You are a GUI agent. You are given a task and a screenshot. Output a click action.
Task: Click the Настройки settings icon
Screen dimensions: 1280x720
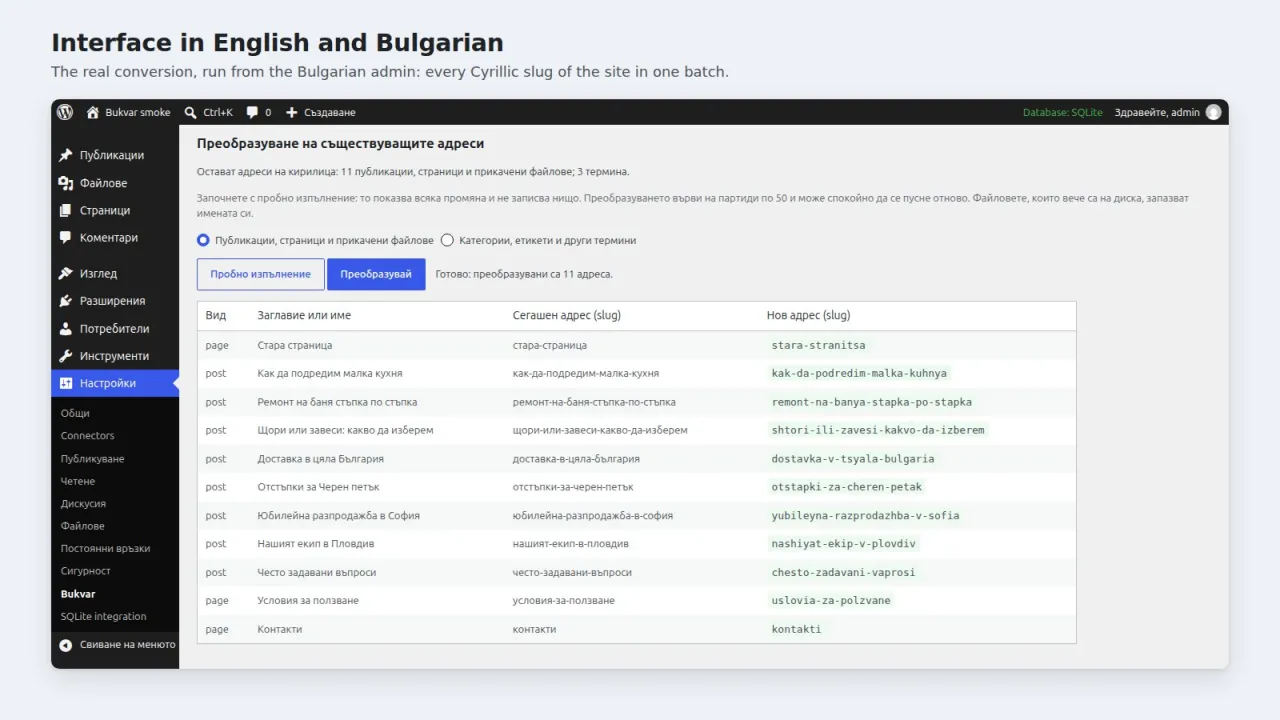pos(66,383)
